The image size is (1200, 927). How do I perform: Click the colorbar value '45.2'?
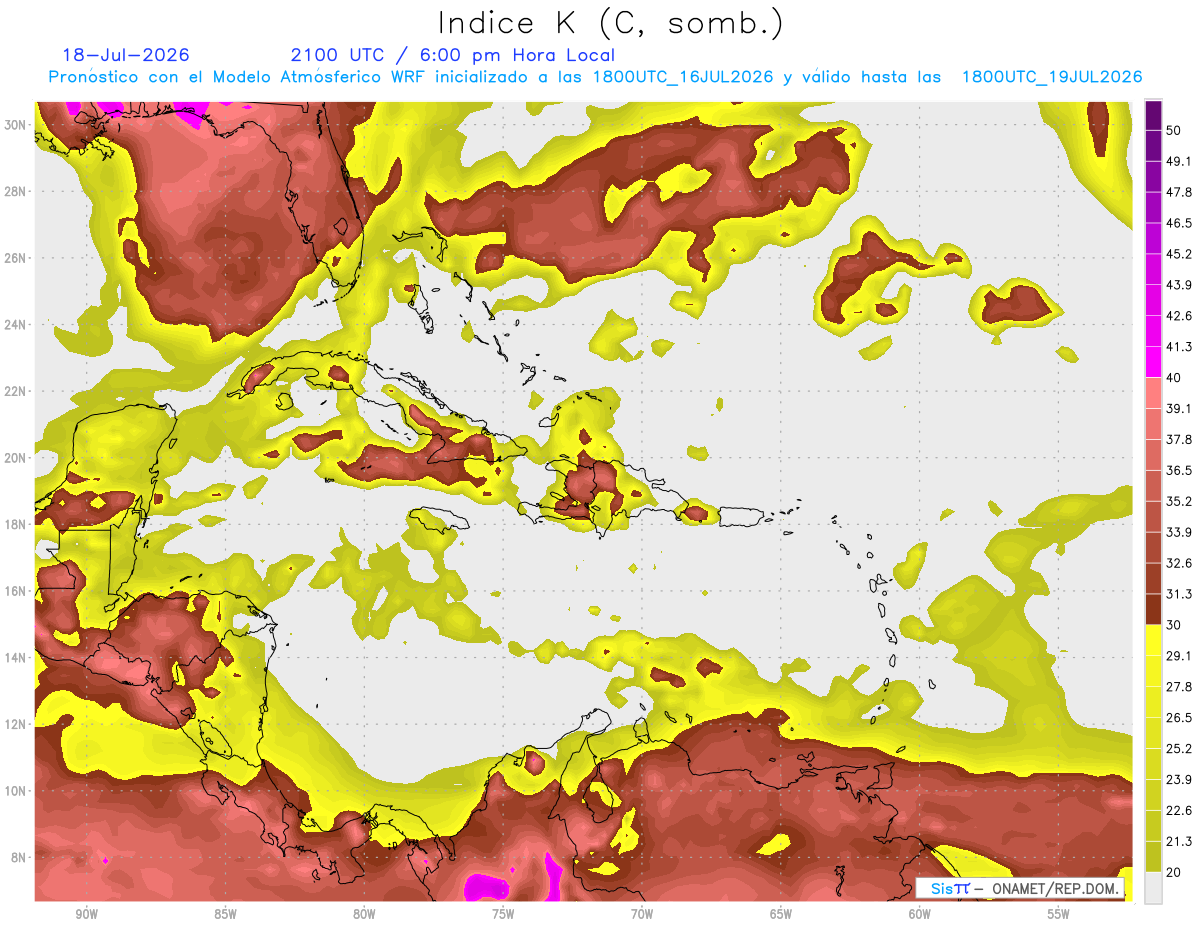(1179, 253)
